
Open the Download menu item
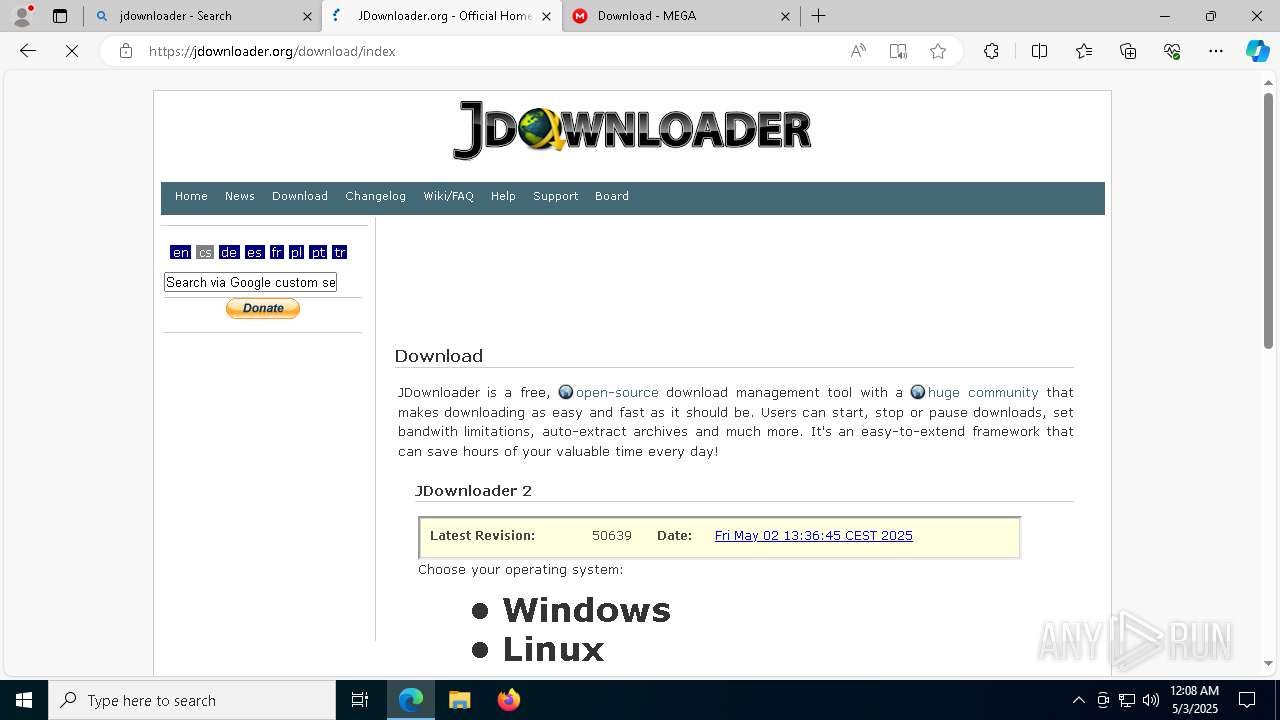[300, 196]
